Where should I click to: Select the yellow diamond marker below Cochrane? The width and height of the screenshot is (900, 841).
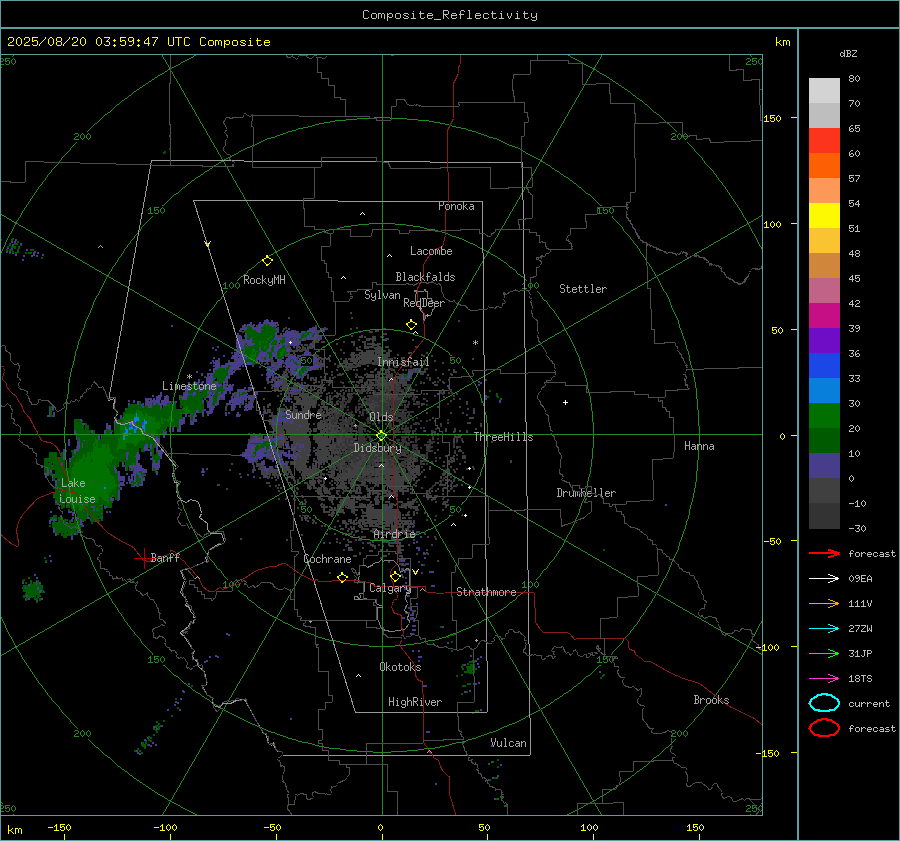[x=343, y=578]
